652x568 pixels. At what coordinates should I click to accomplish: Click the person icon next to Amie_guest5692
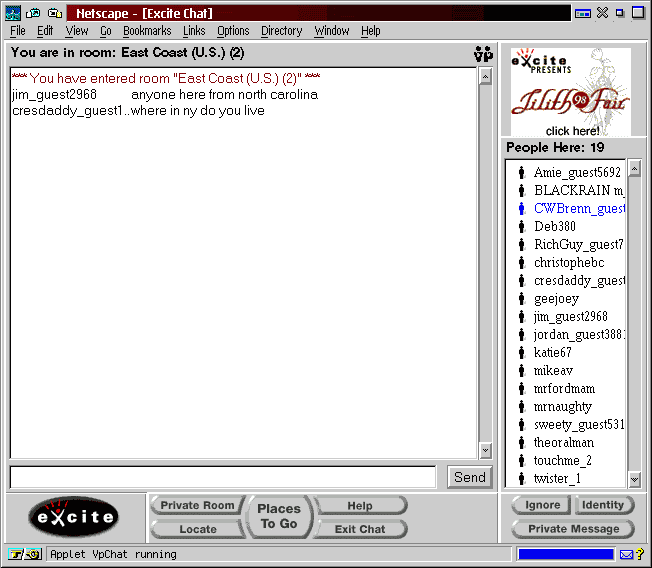(521, 172)
